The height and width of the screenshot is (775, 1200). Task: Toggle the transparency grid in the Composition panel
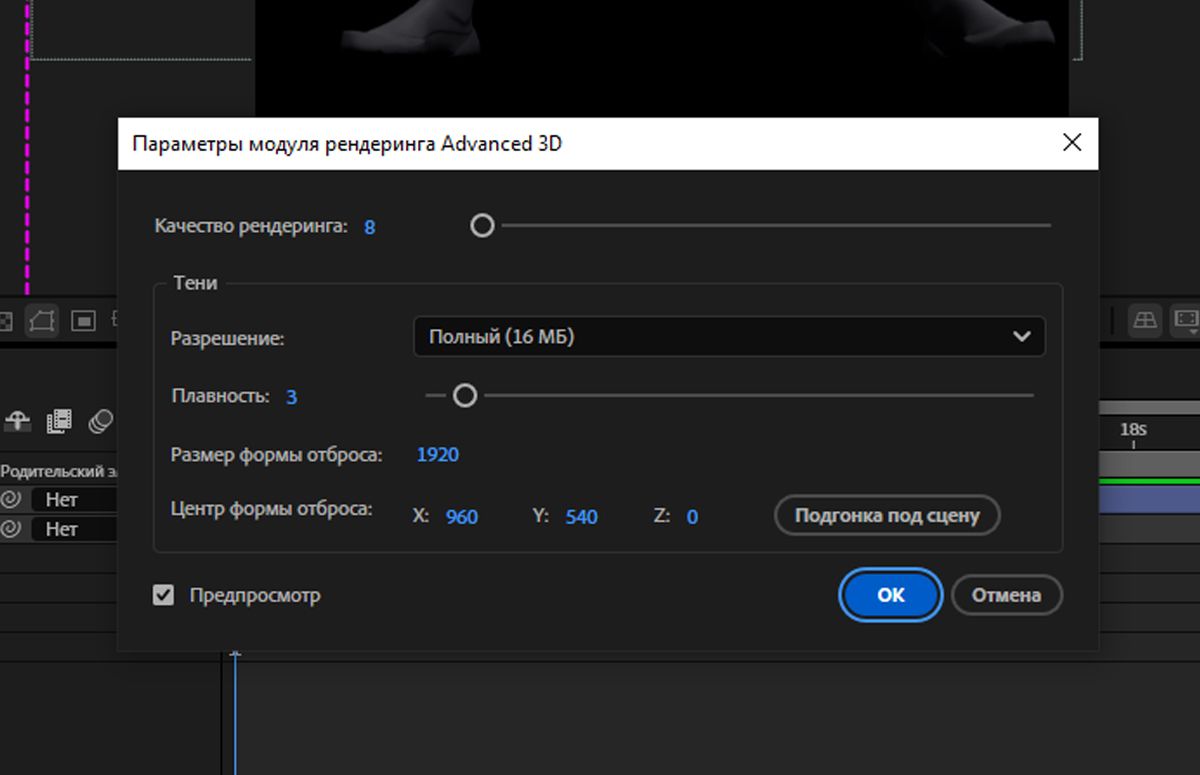pyautogui.click(x=7, y=320)
